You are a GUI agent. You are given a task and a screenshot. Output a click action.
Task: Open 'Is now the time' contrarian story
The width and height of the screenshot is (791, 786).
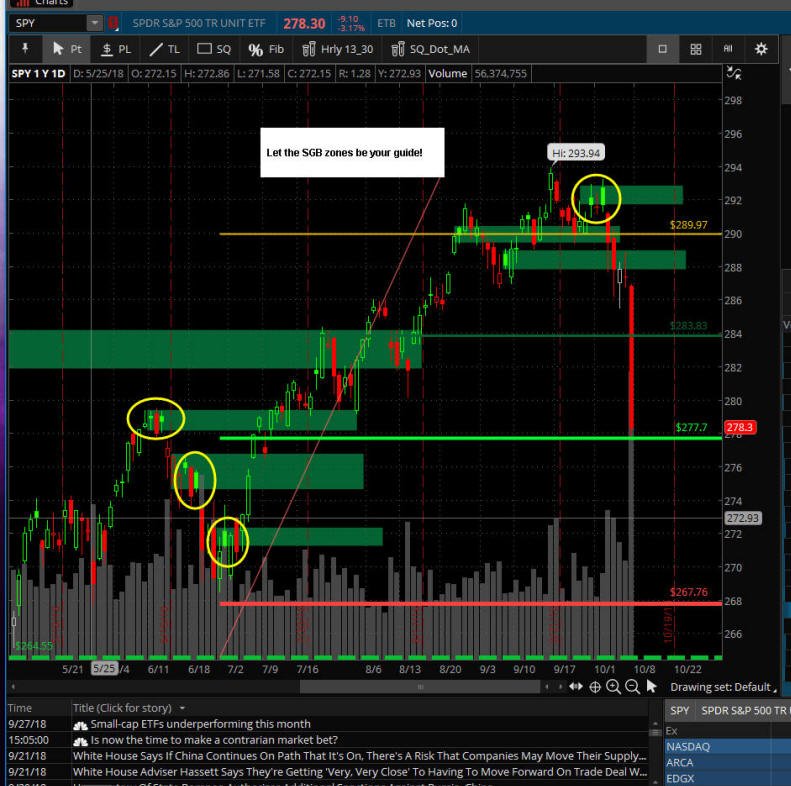[x=214, y=740]
